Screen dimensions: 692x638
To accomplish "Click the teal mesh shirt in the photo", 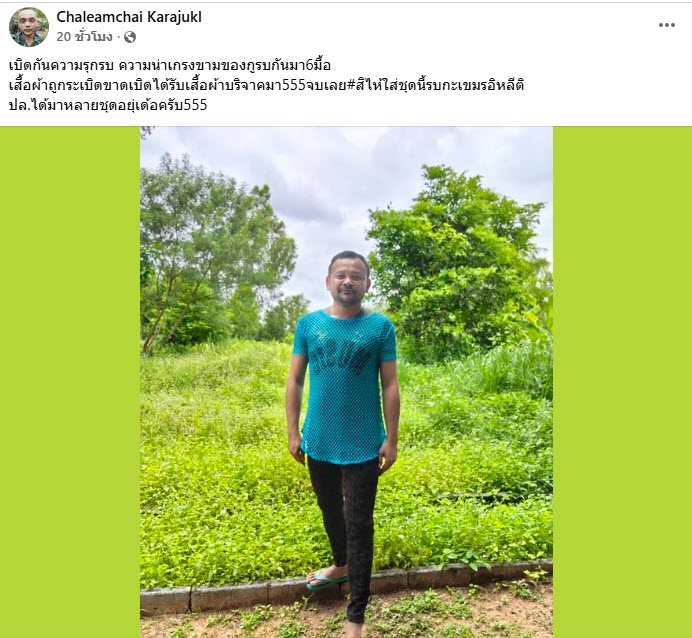I will (x=344, y=385).
